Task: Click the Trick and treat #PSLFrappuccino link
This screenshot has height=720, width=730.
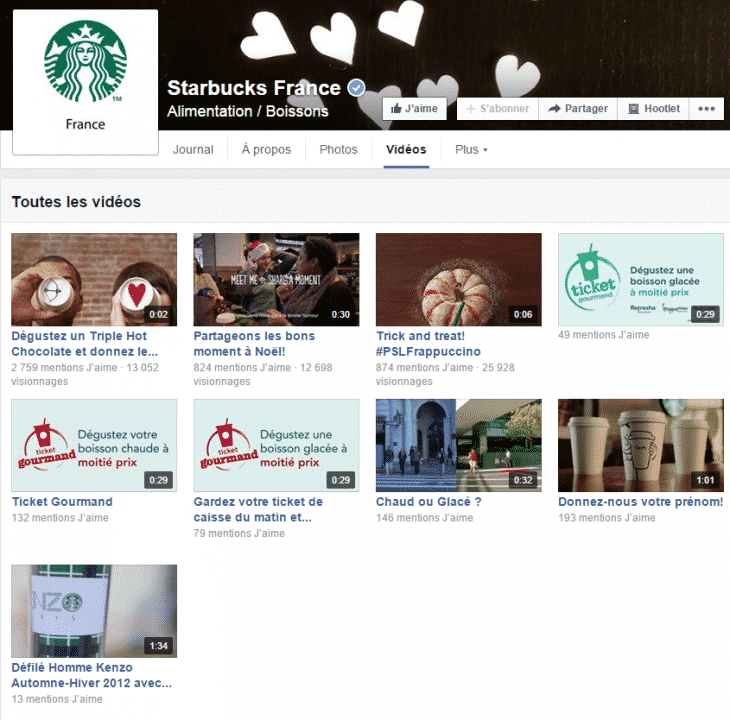Action: tap(428, 344)
